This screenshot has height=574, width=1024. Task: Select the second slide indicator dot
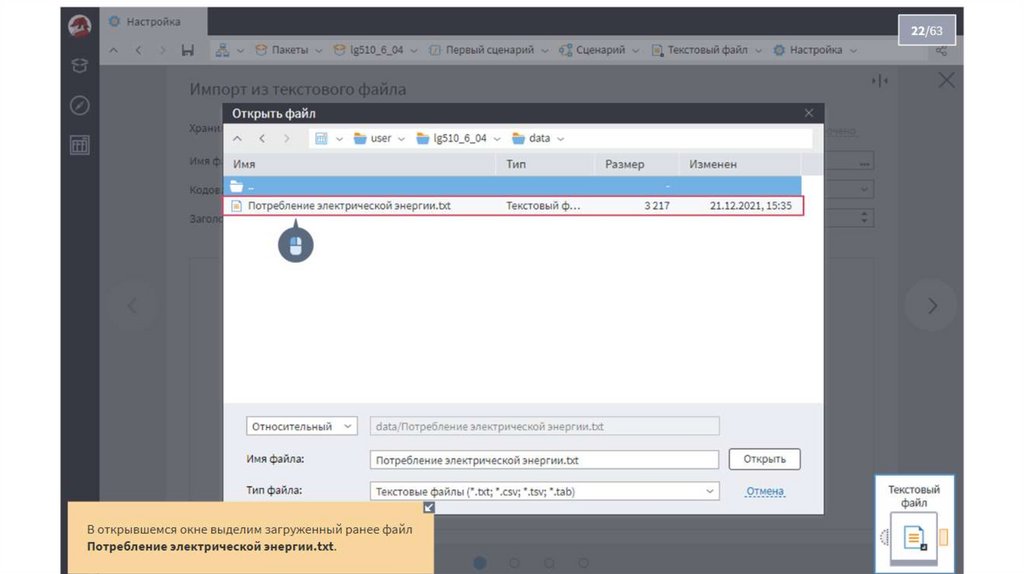tap(513, 563)
